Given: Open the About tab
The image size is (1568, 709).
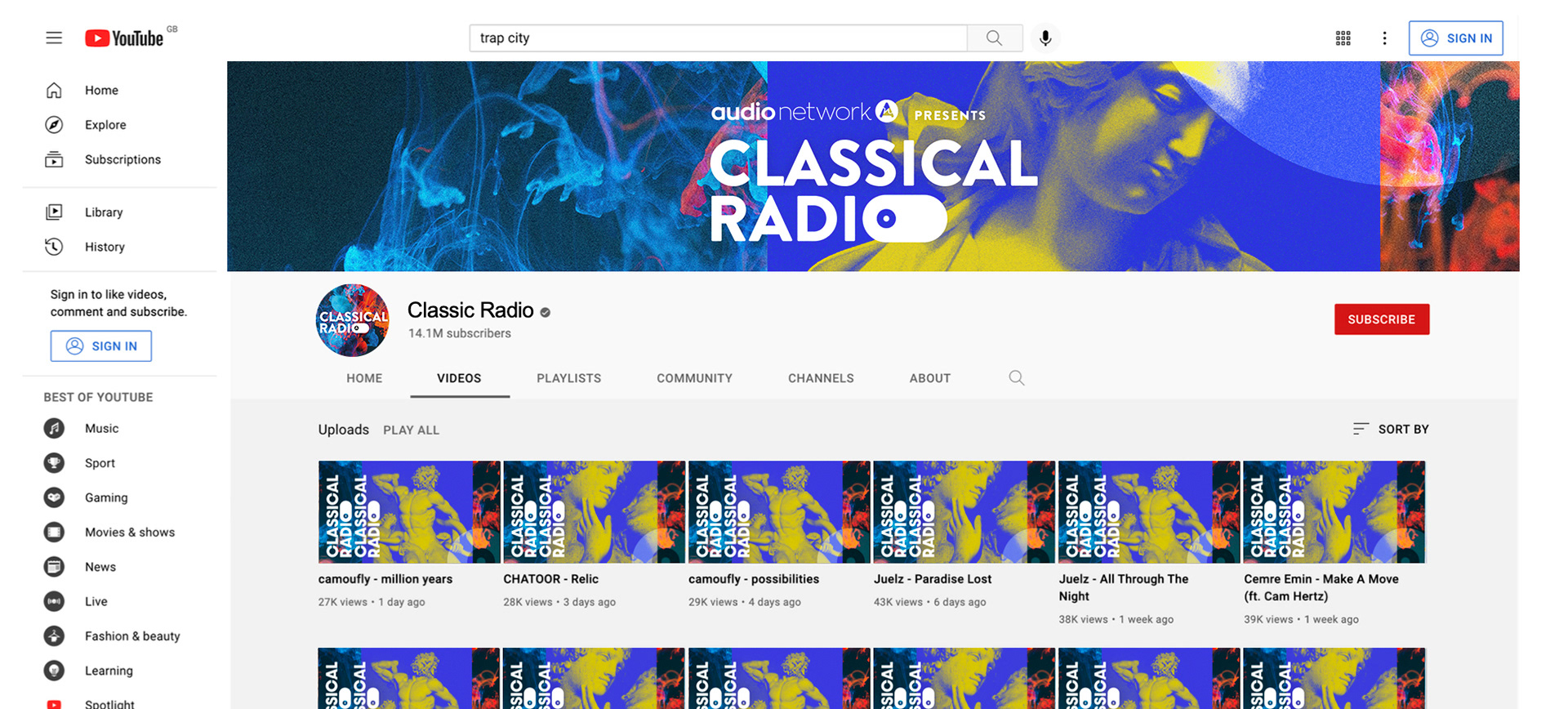Looking at the screenshot, I should point(930,378).
